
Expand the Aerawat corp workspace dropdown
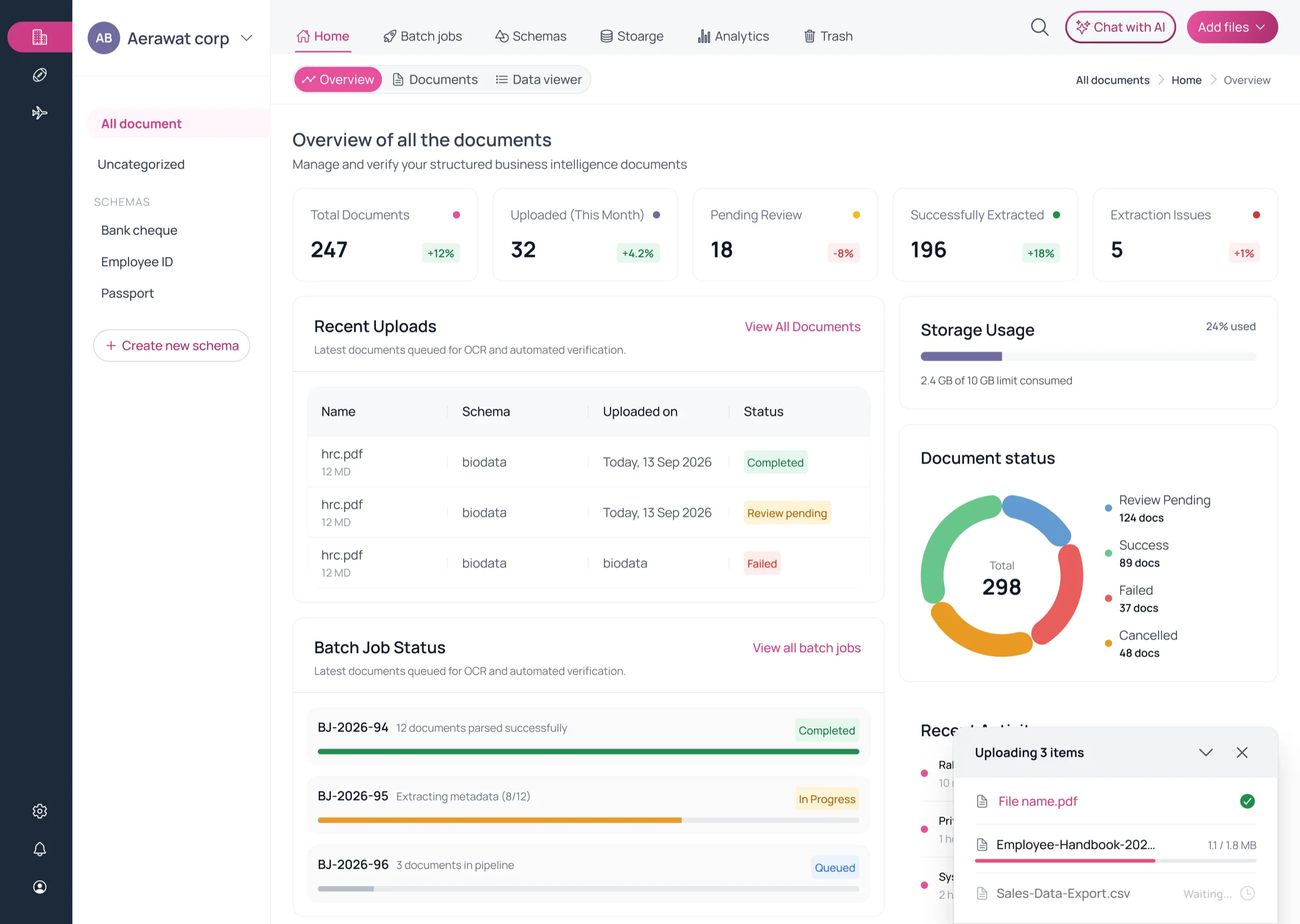[x=246, y=38]
